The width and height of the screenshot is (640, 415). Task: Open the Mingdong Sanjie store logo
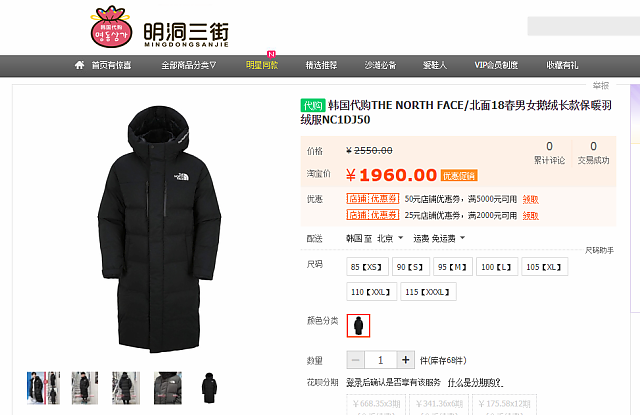160,27
